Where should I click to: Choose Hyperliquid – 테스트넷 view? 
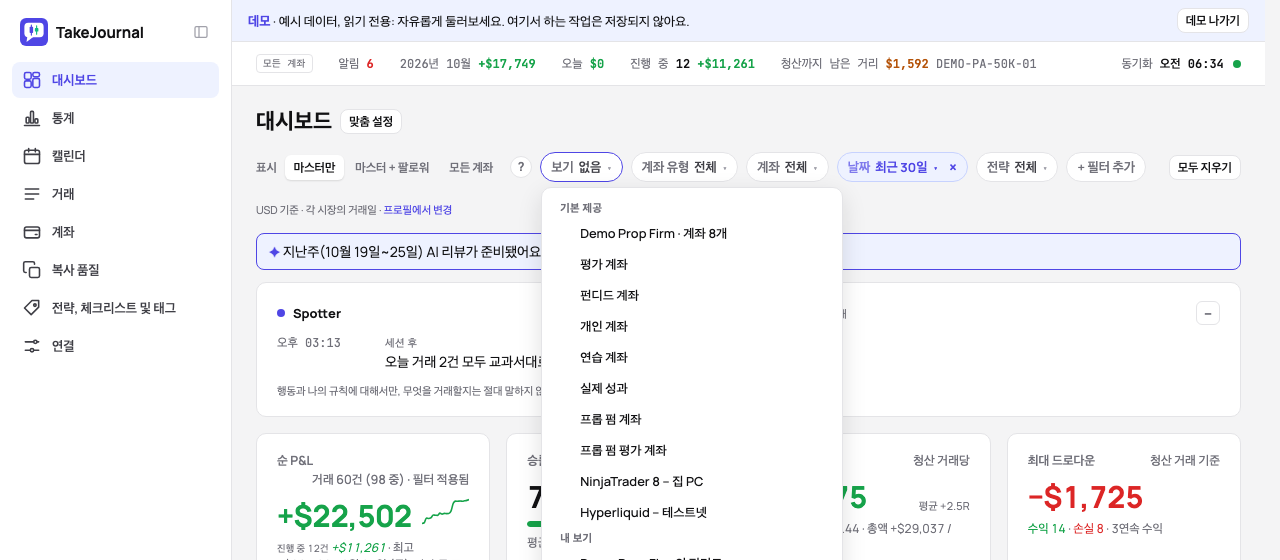point(692,512)
